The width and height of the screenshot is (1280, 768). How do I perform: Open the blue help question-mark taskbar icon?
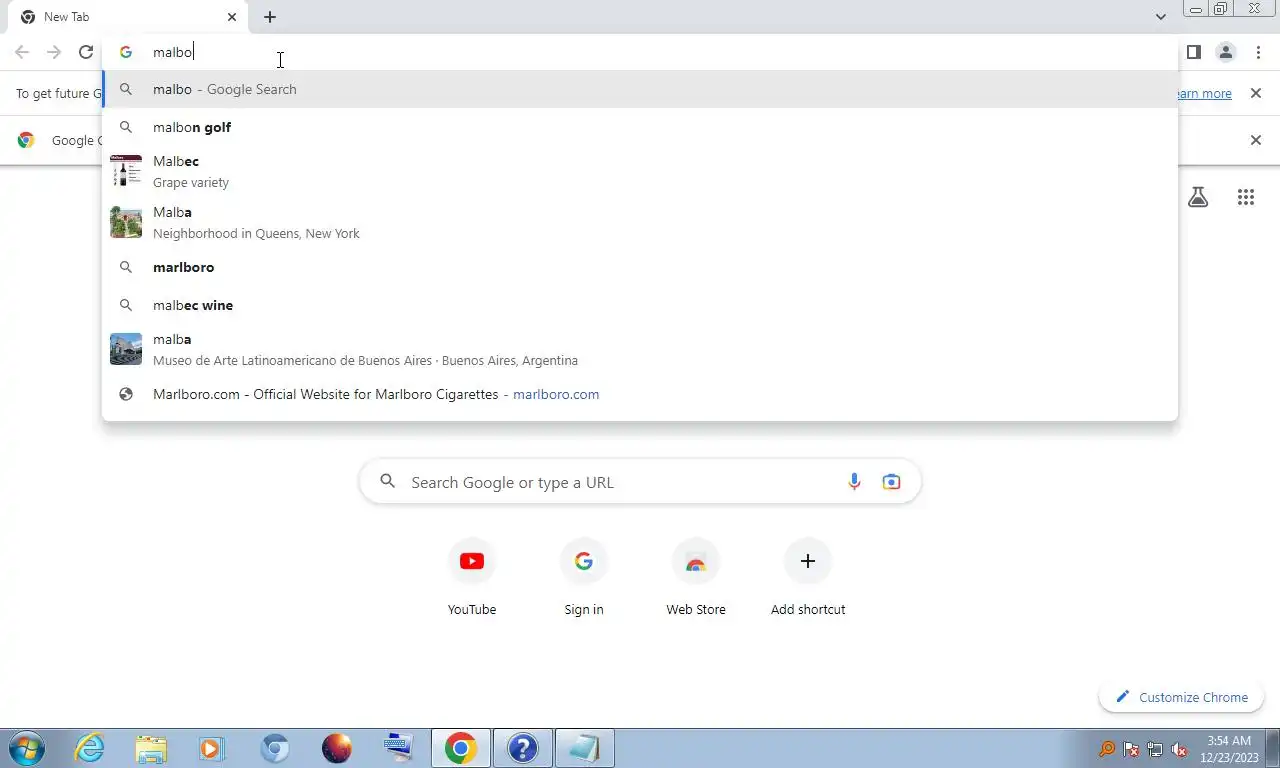pos(522,748)
